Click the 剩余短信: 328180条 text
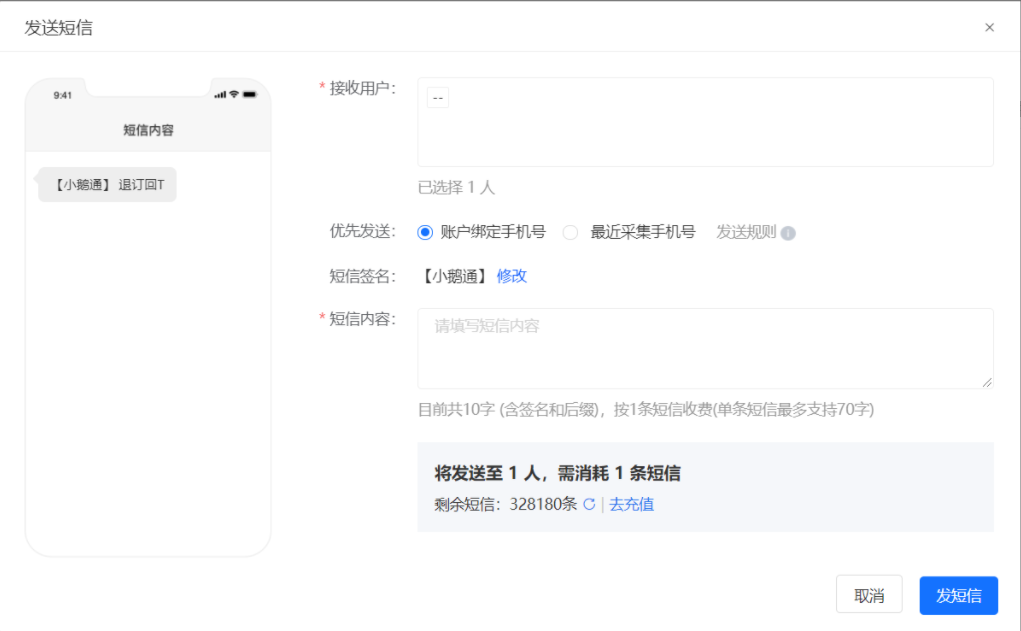This screenshot has width=1021, height=631. tap(505, 505)
